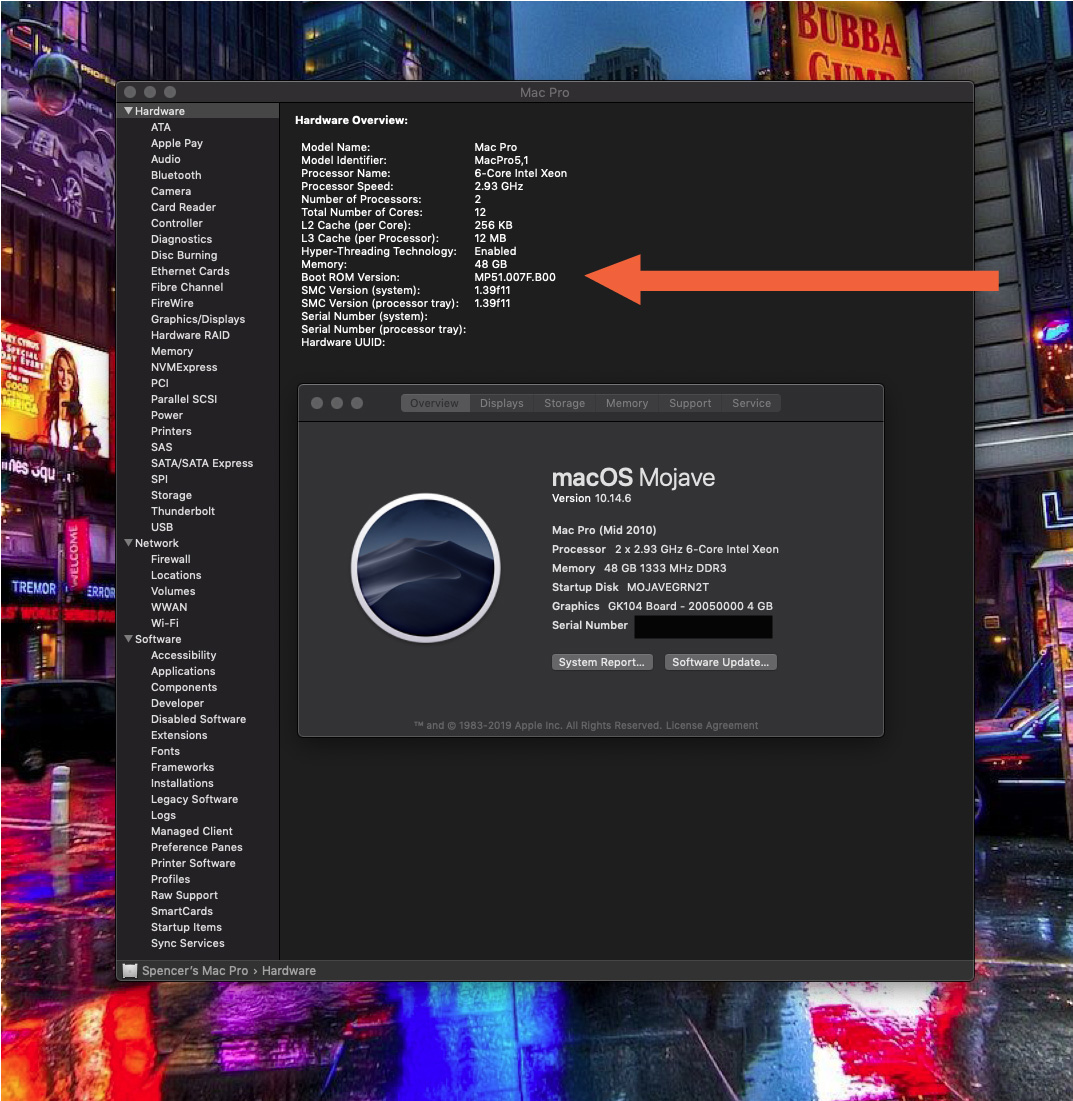Select Volumes under Network
The height and width of the screenshot is (1101, 1073).
(x=173, y=591)
